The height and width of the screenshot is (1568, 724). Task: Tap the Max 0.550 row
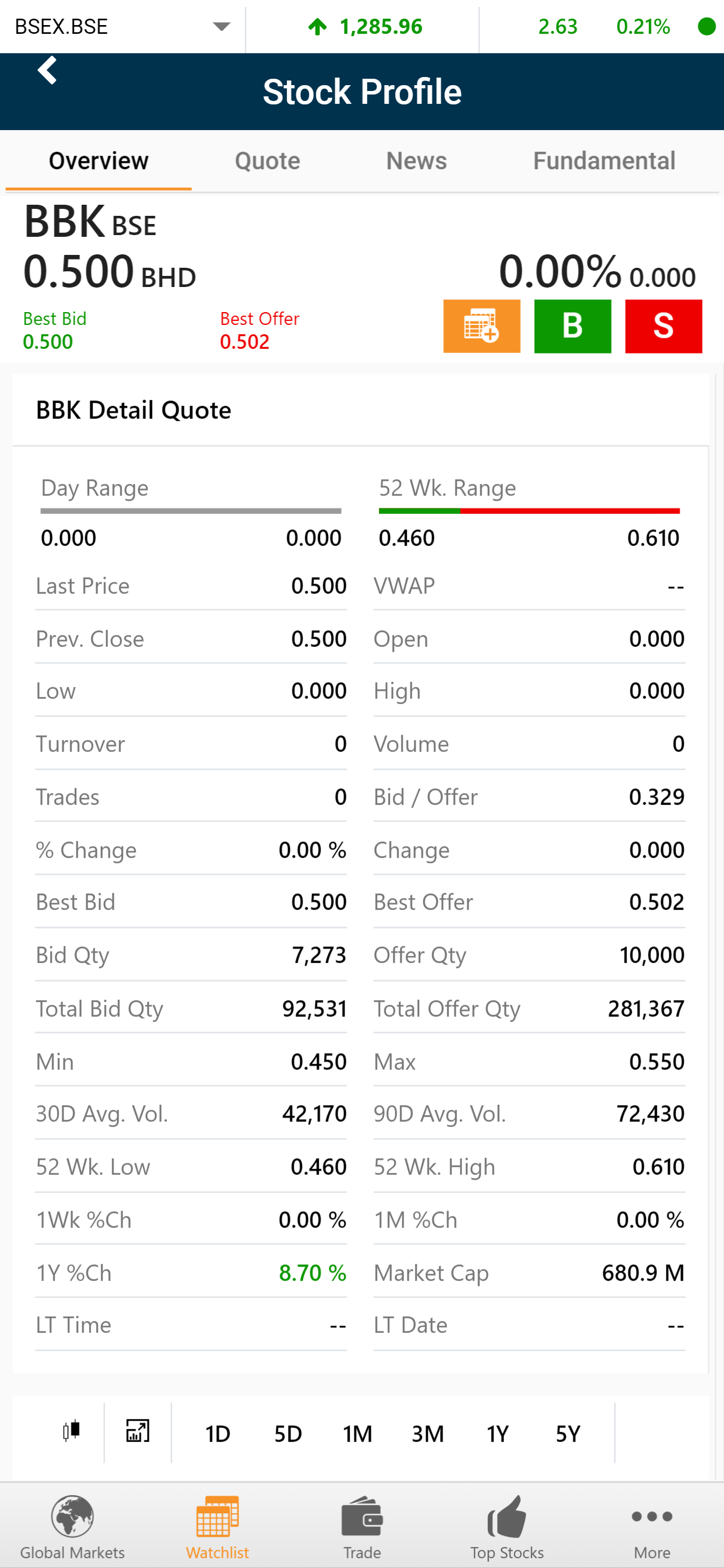(529, 1062)
